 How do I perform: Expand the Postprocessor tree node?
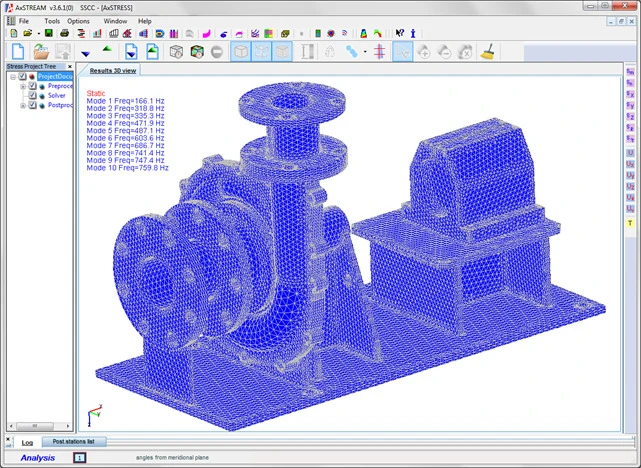[x=22, y=105]
